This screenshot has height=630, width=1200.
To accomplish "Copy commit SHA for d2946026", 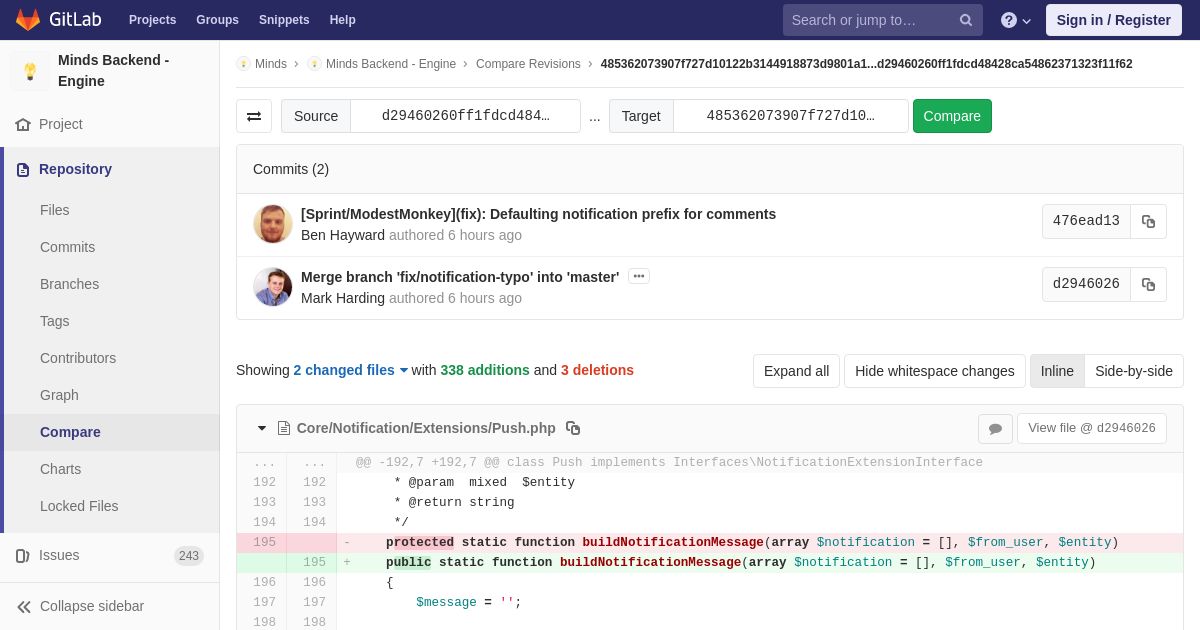I will [x=1148, y=285].
